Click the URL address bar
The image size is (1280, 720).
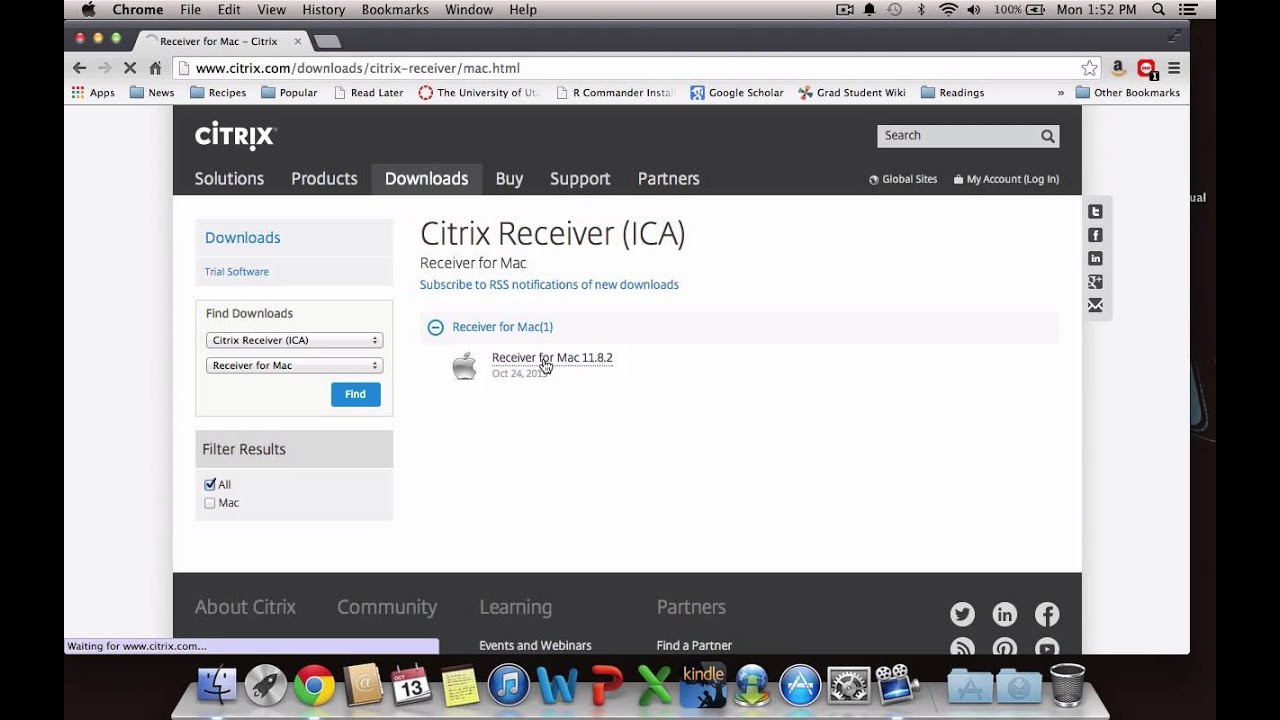pyautogui.click(x=630, y=68)
